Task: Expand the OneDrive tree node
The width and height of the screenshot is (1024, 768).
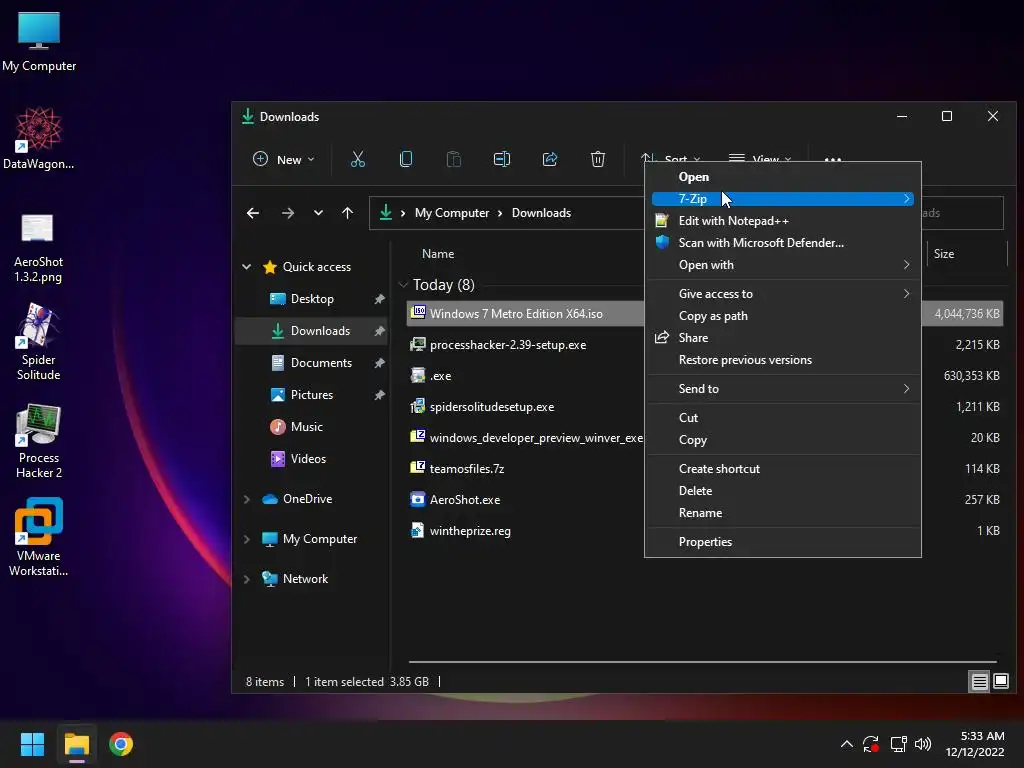Action: pyautogui.click(x=247, y=499)
